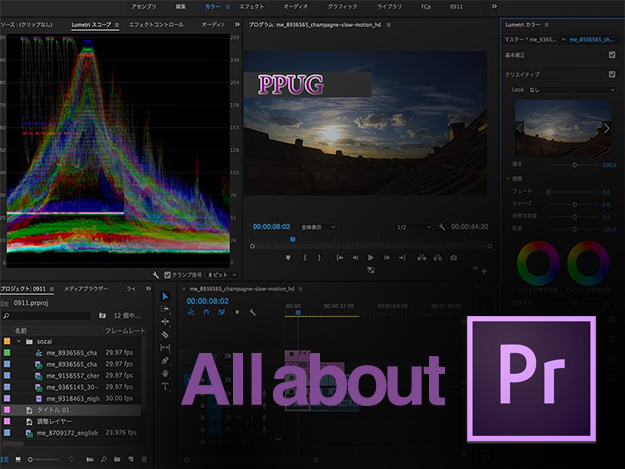Click the 強さ intensity slider

[x=574, y=164]
